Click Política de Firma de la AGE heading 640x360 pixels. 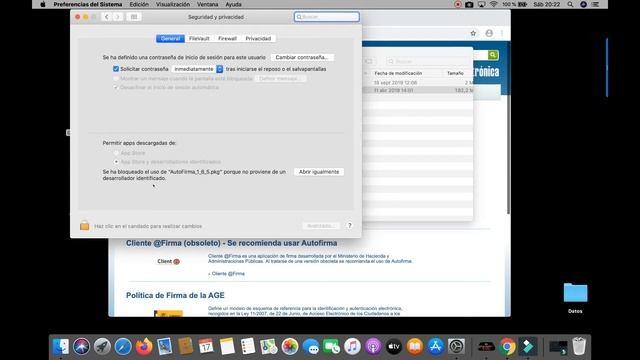tap(175, 295)
